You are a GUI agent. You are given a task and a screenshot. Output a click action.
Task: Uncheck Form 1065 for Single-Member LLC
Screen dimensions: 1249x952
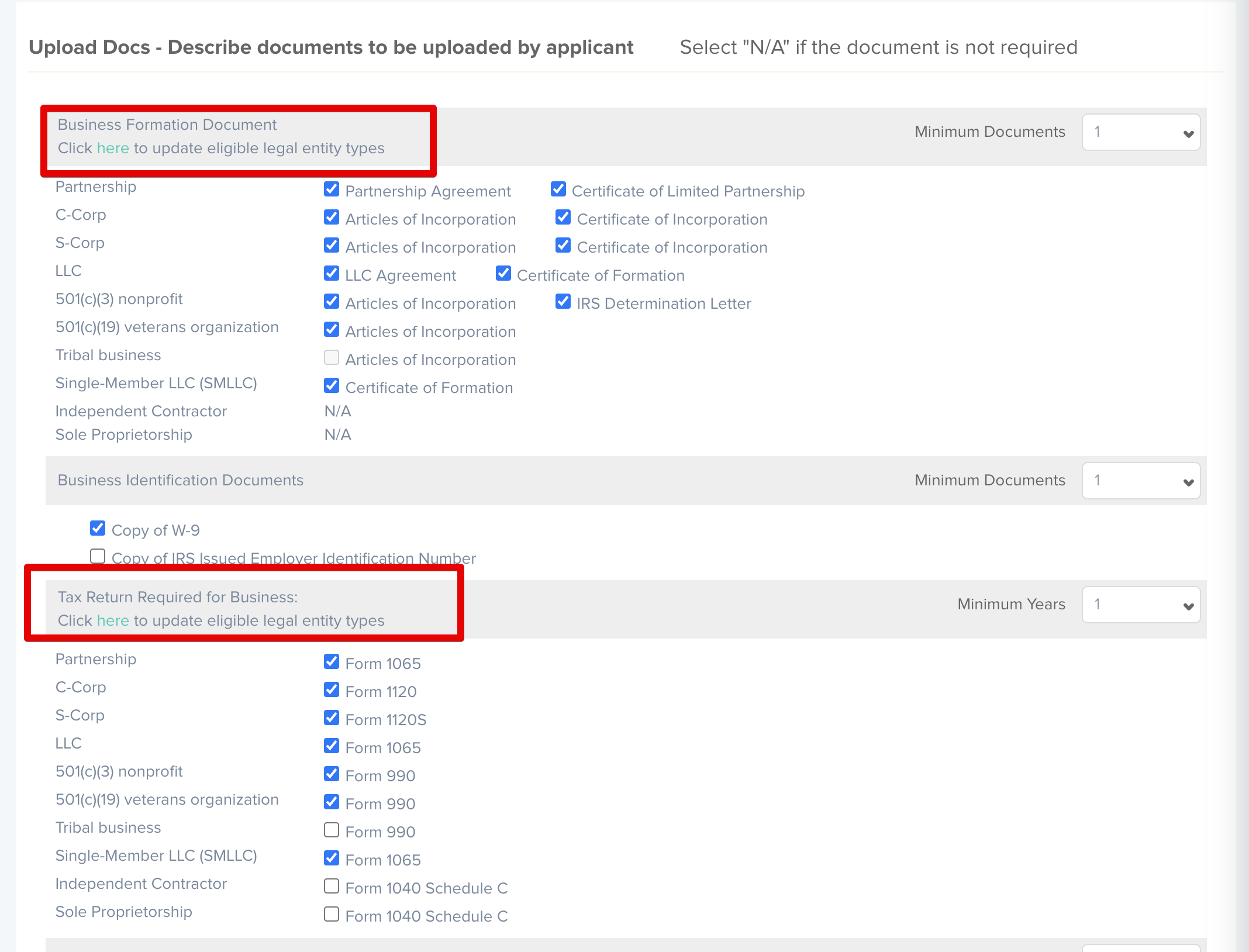coord(332,858)
